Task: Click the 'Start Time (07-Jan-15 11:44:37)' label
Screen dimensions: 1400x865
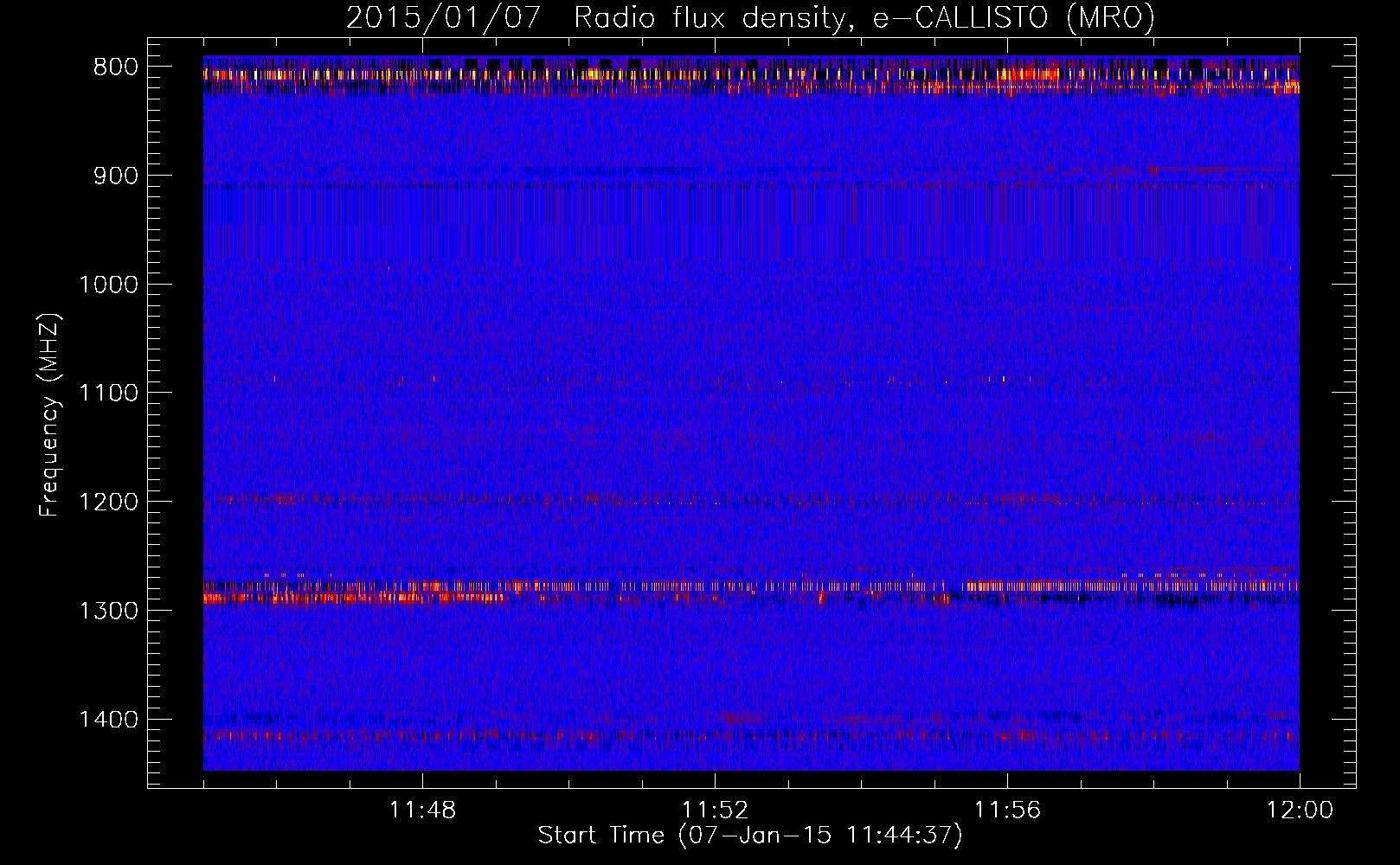Action: tap(750, 836)
